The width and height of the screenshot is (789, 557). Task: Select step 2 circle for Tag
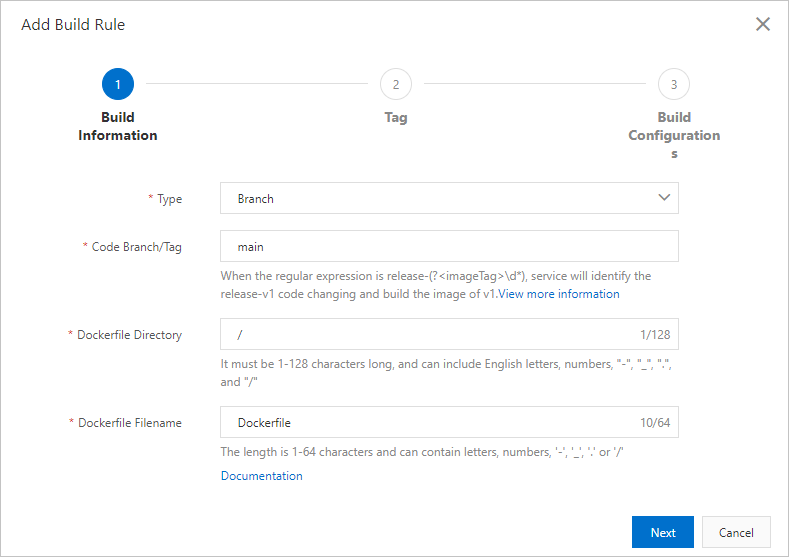click(x=396, y=84)
